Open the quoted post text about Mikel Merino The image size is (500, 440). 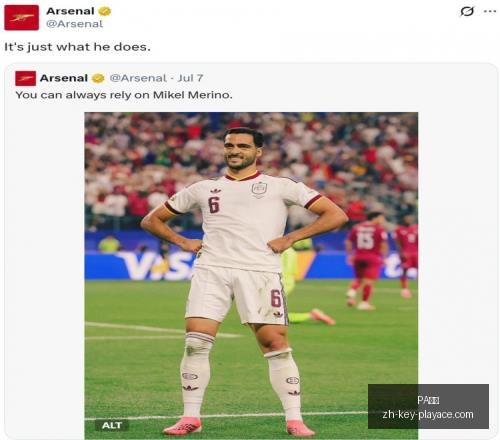(124, 95)
